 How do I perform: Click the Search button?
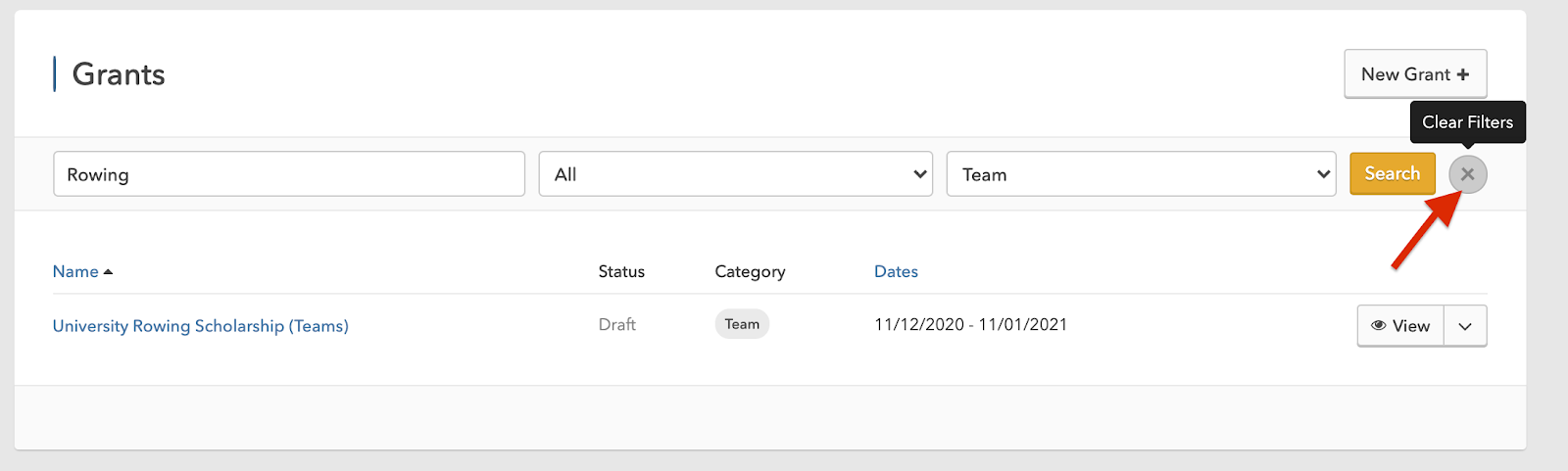1392,173
